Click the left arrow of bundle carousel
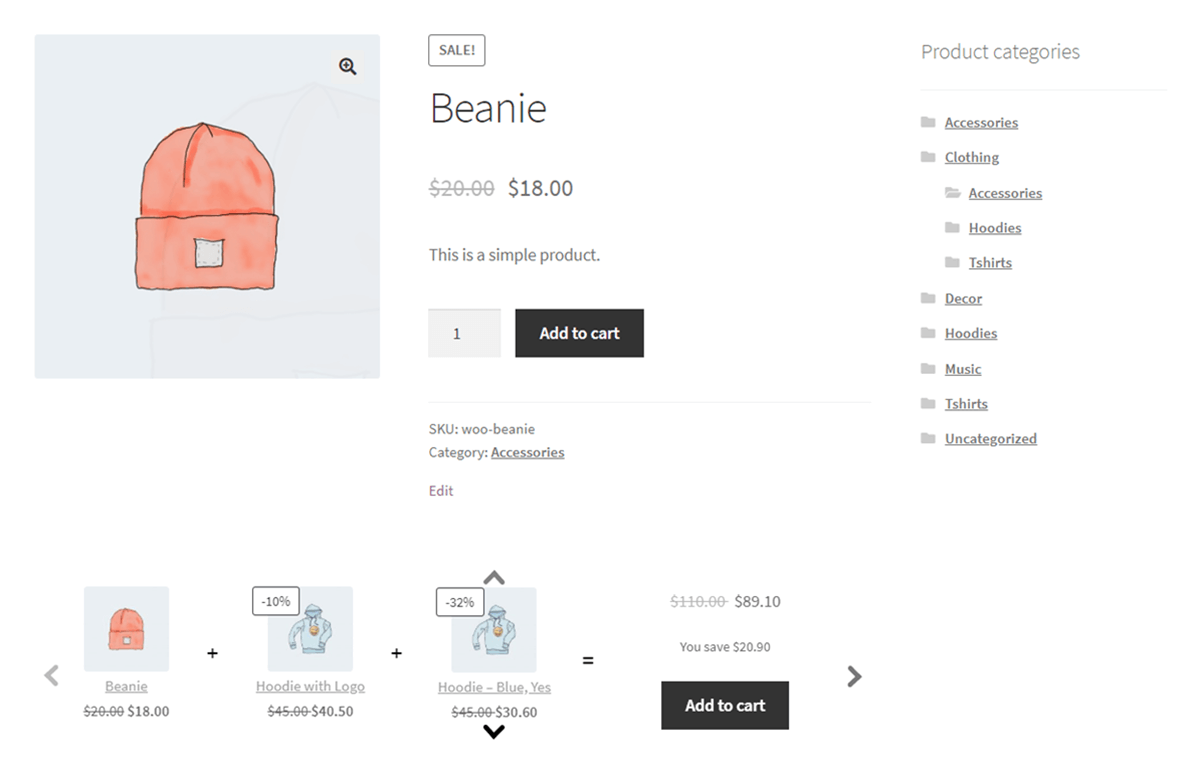1200x776 pixels. [52, 677]
